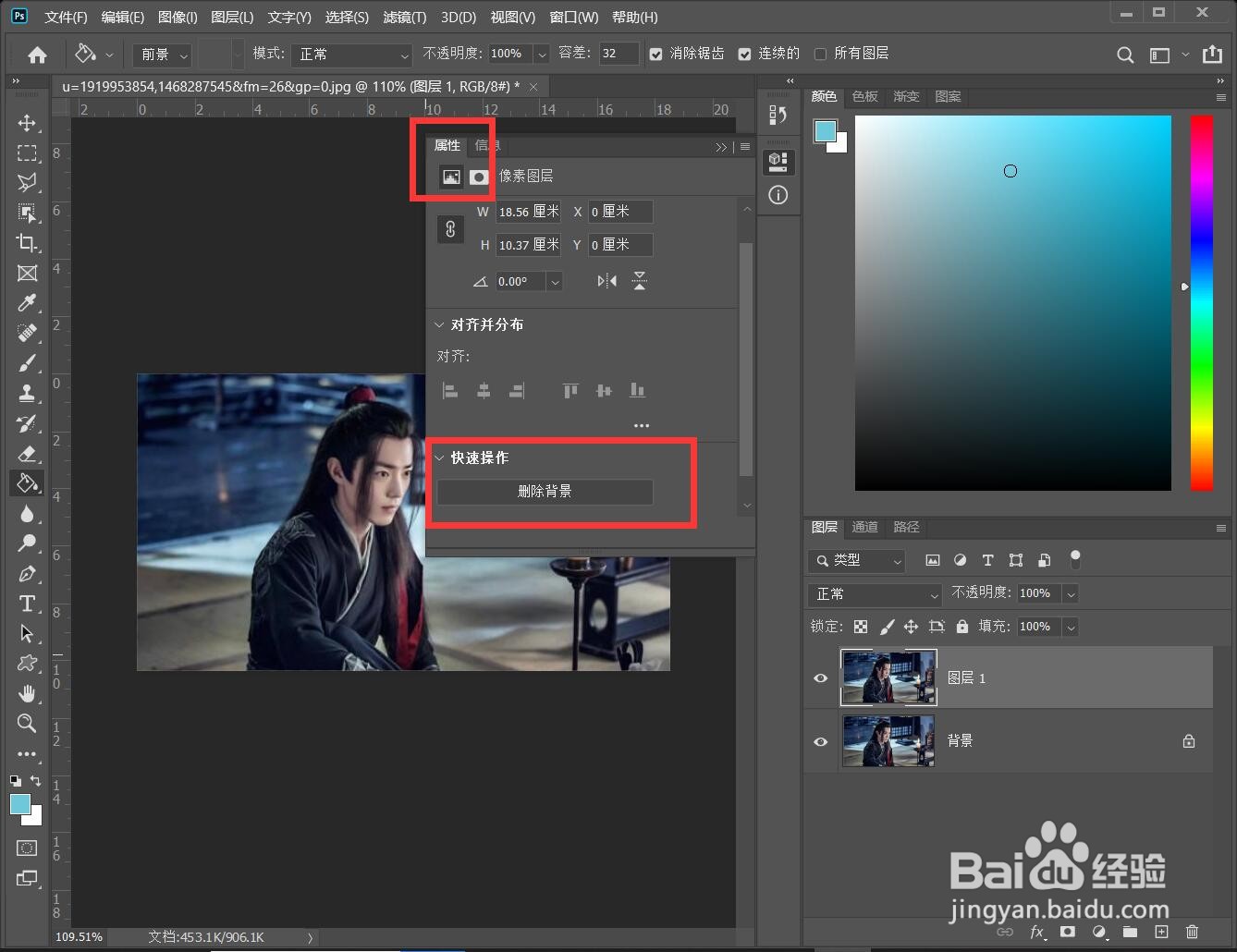The image size is (1237, 952).
Task: Select the Polygonal Lasso tool
Action: (x=27, y=183)
